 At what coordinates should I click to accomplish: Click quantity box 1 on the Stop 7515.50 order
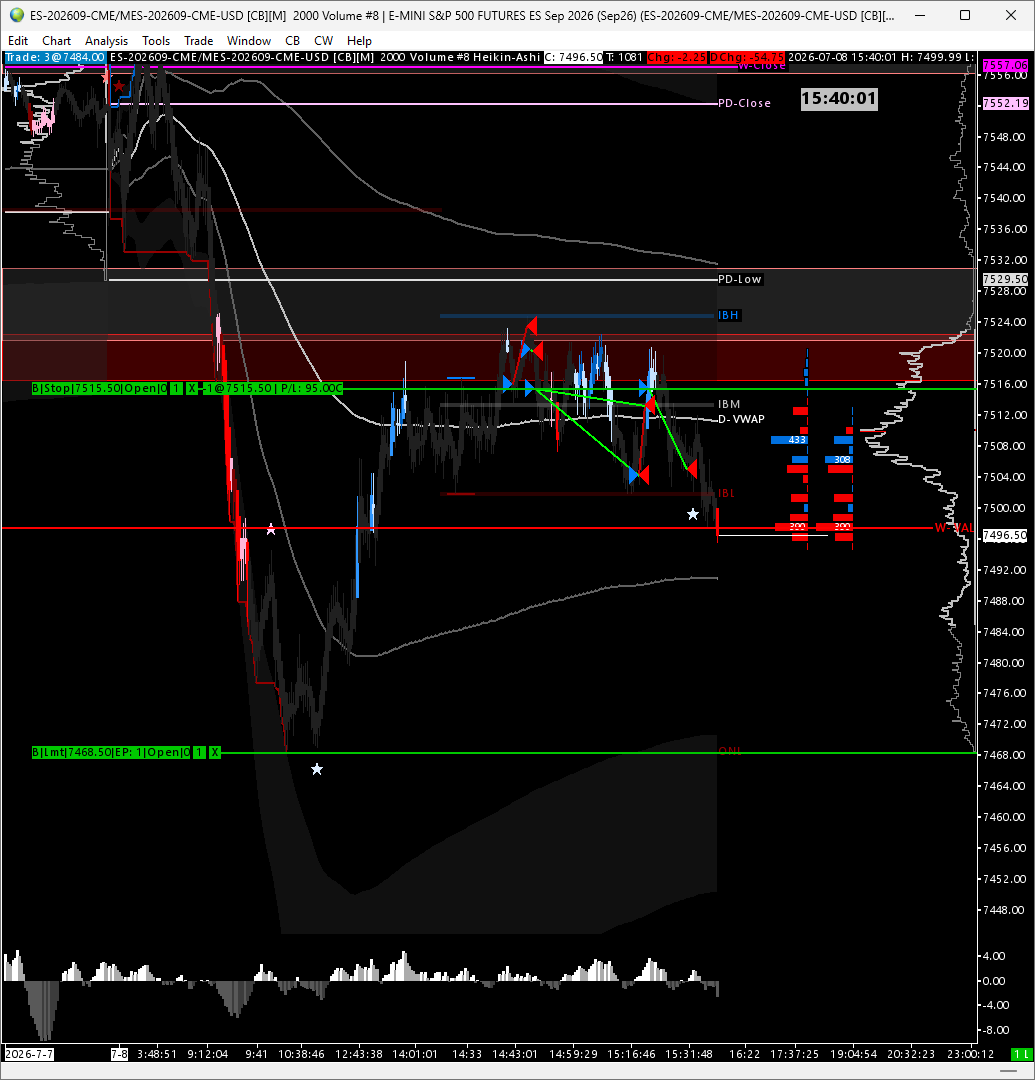(x=176, y=388)
